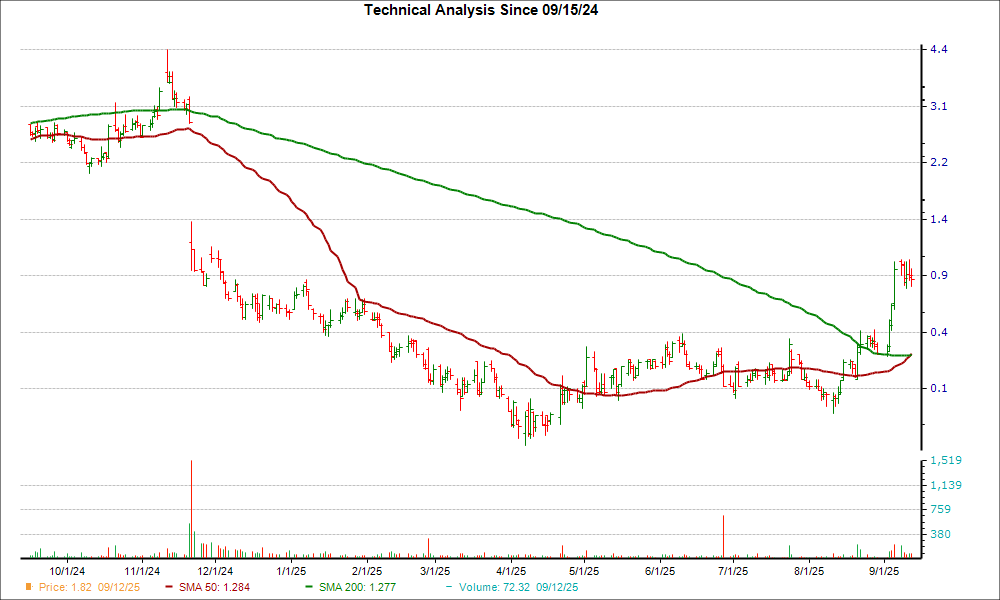Click the 3/1/25 date label
This screenshot has width=1000, height=600.
[434, 571]
